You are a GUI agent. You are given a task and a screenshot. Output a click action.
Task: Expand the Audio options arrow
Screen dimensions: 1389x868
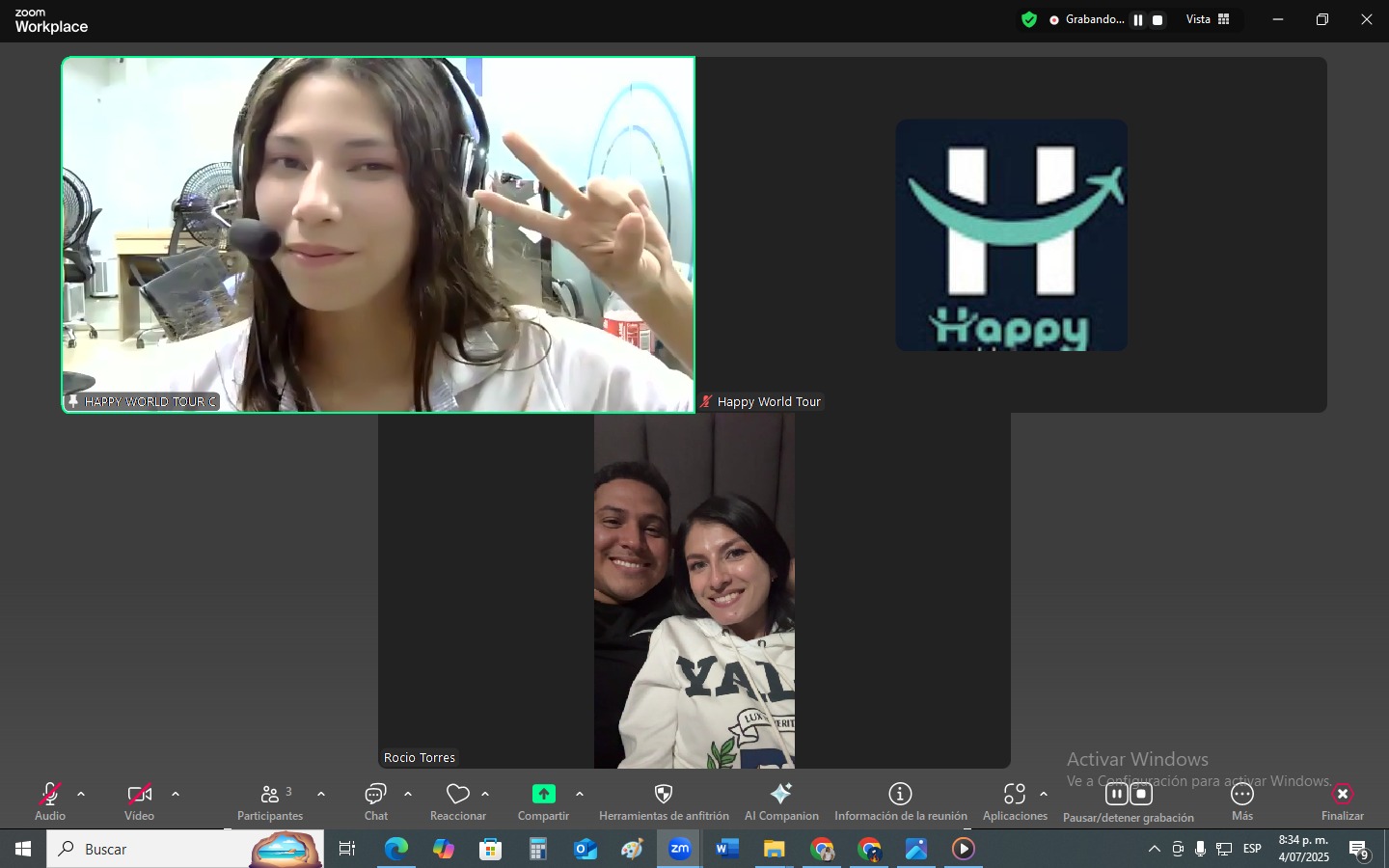(81, 795)
